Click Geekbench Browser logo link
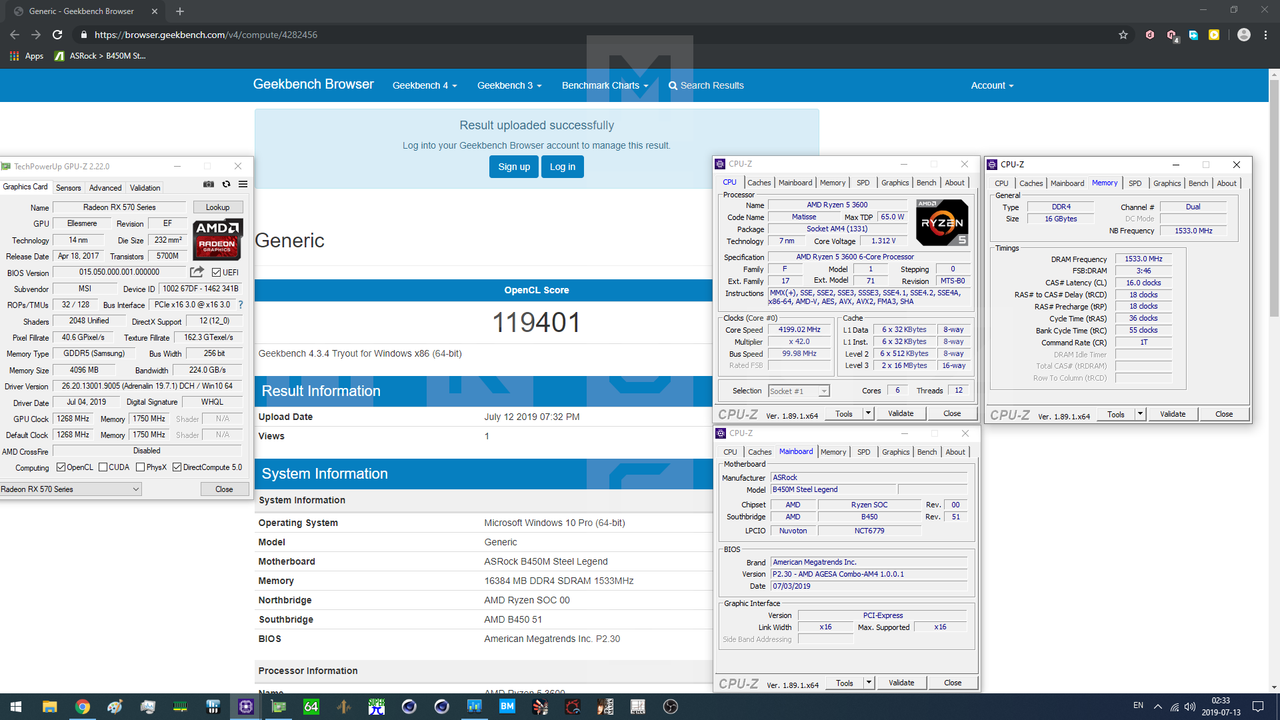The height and width of the screenshot is (720, 1280). pos(313,84)
